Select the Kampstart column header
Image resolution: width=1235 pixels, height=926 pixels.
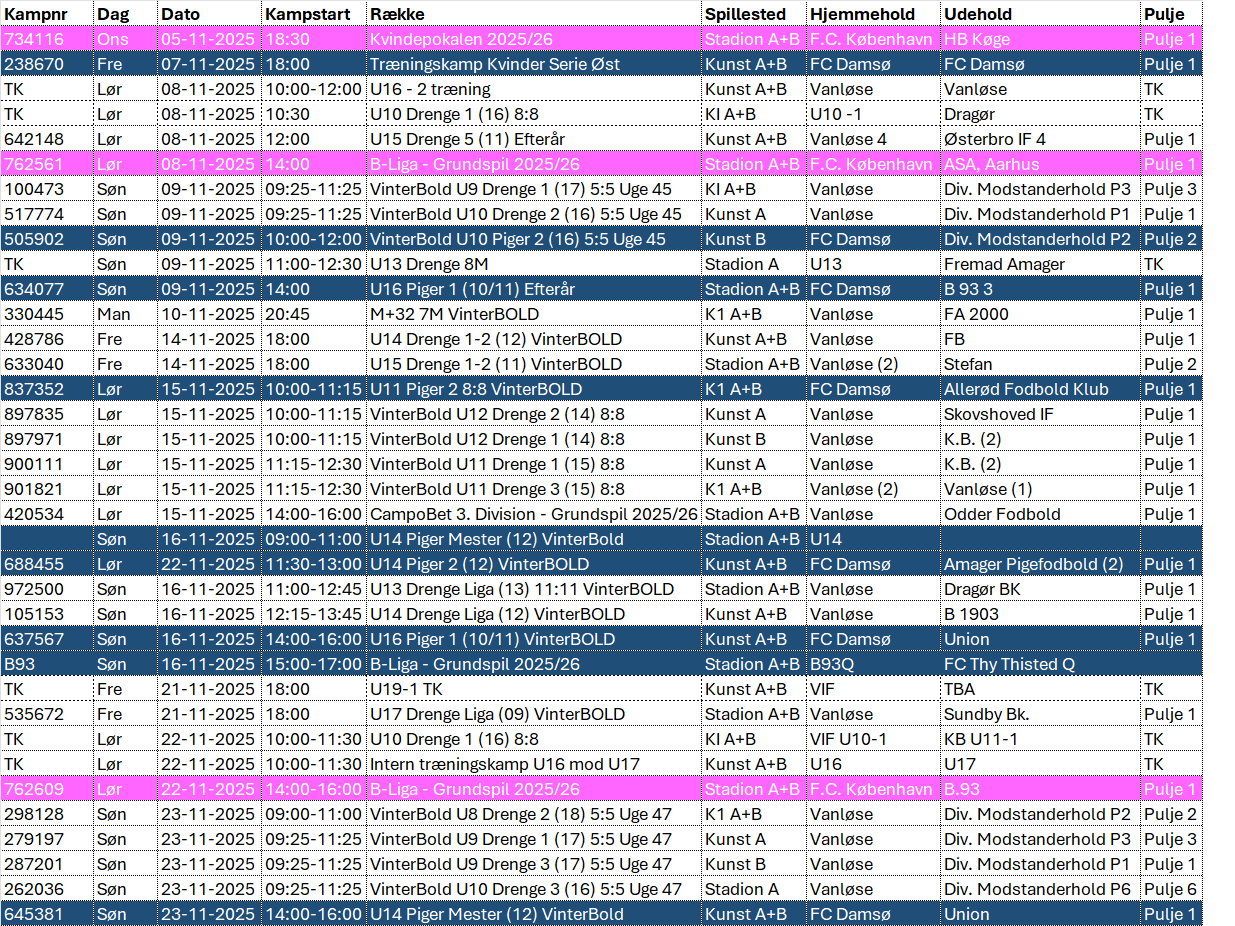coord(306,14)
